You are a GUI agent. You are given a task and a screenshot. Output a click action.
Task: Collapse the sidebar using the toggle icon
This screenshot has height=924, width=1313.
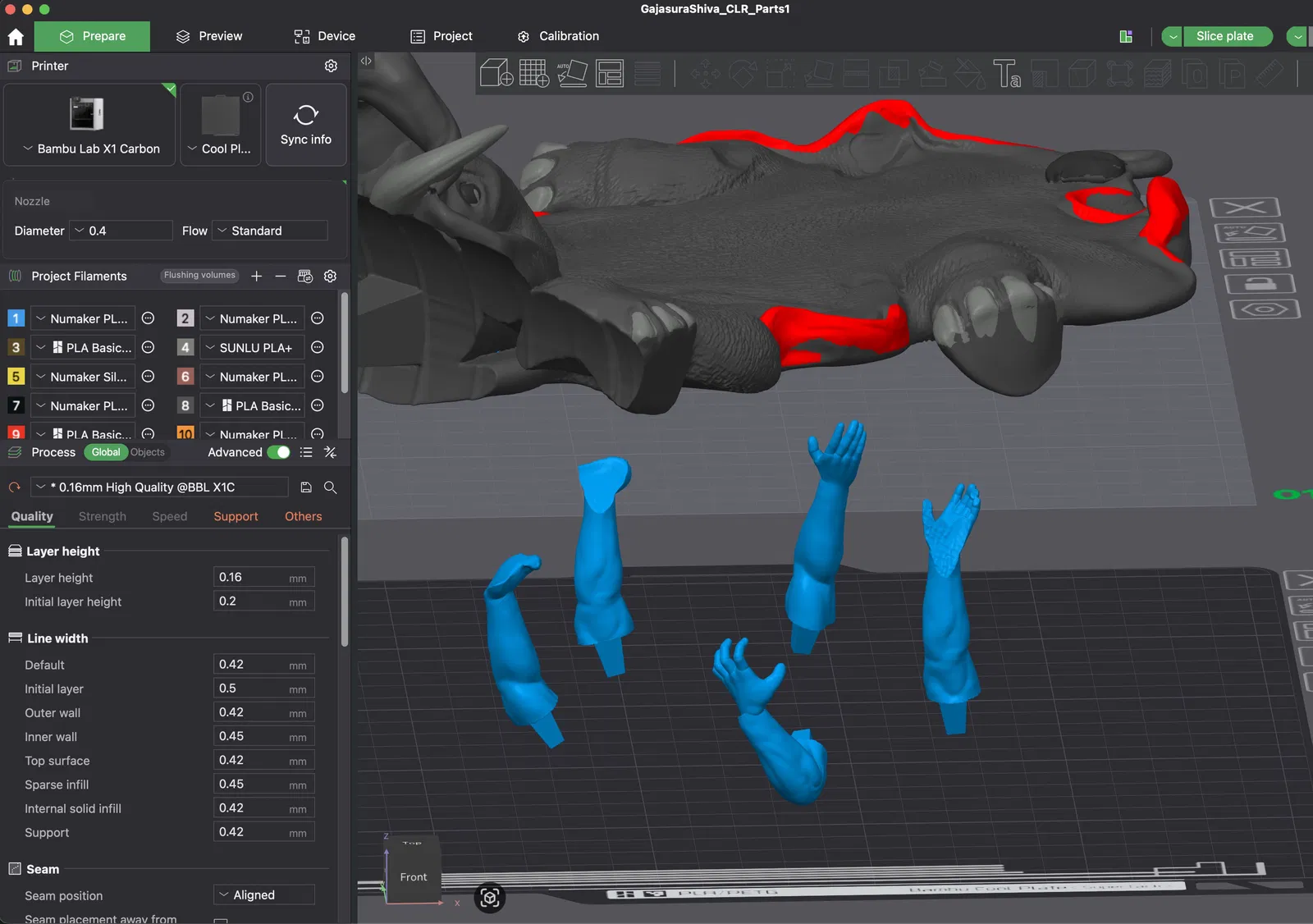pos(366,61)
